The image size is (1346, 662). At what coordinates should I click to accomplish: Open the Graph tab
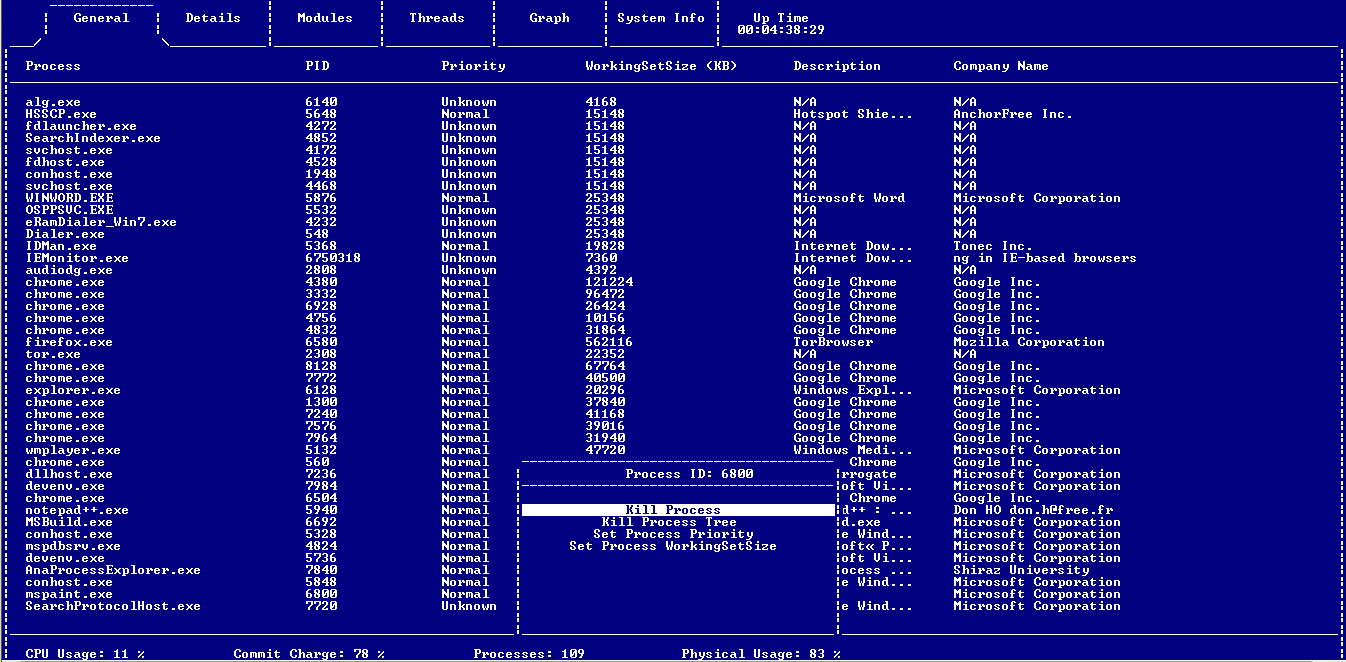pos(549,18)
